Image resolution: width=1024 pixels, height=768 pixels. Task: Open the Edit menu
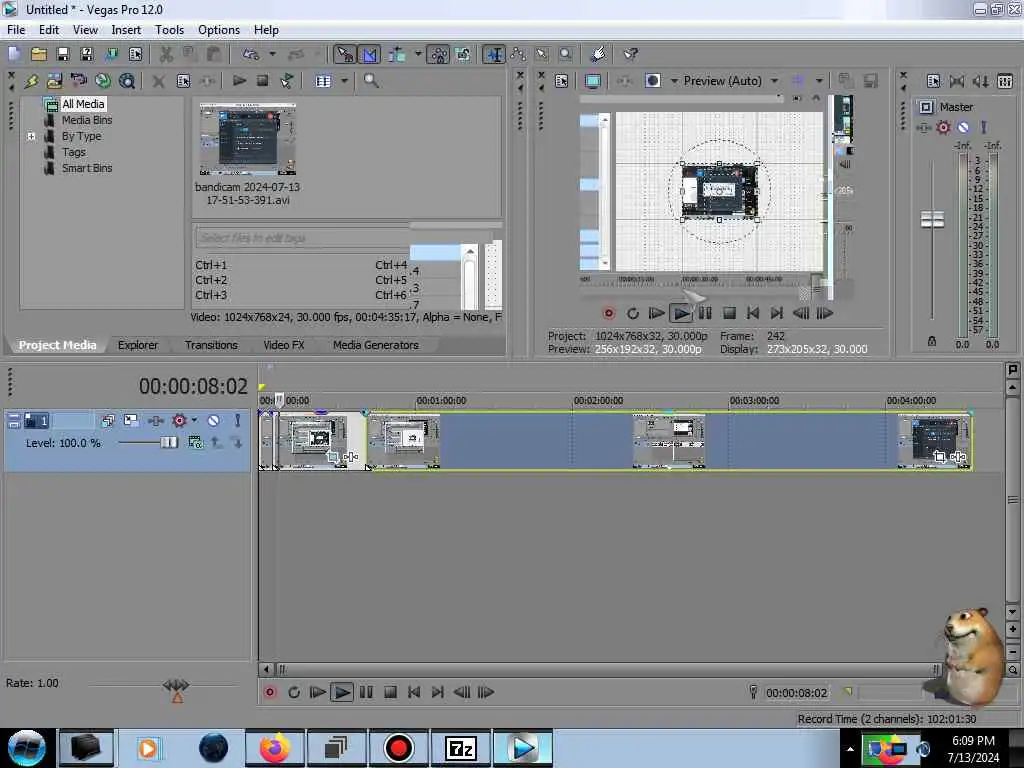click(x=48, y=30)
